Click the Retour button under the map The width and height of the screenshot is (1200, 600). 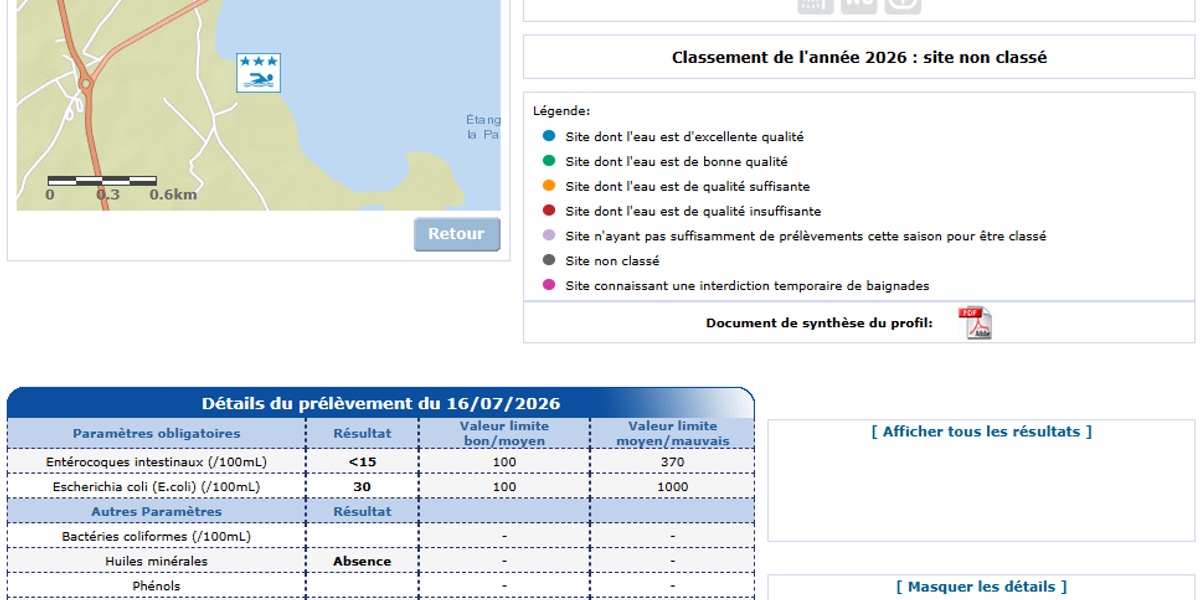tap(457, 234)
